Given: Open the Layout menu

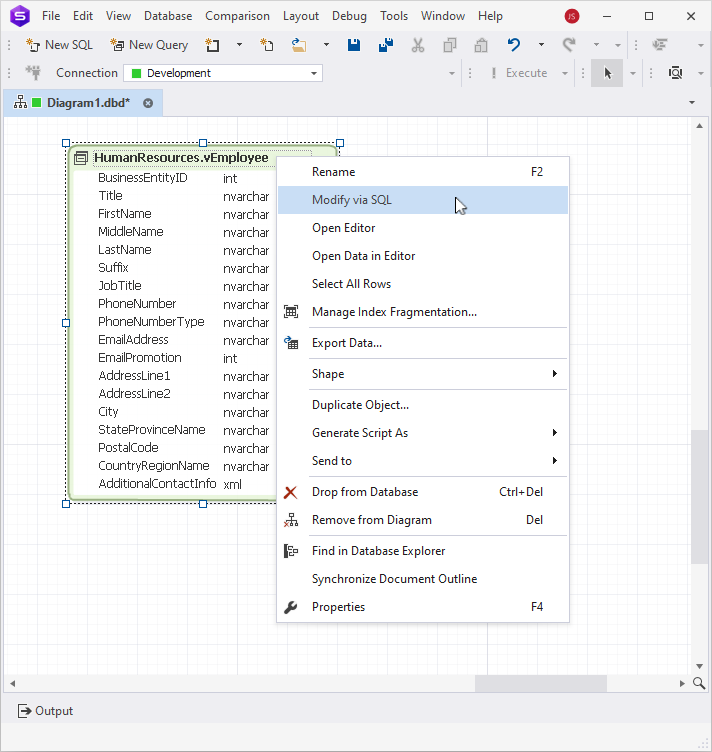Looking at the screenshot, I should 301,16.
